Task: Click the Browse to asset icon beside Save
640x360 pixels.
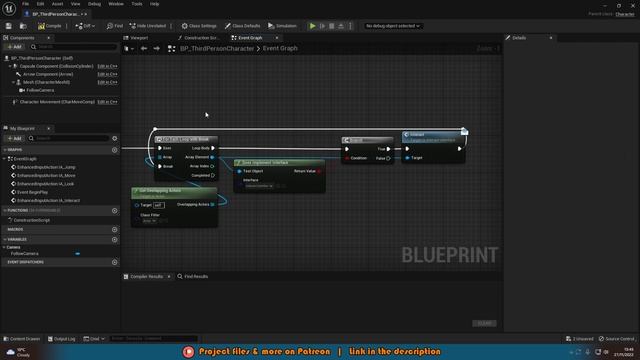Action: tap(23, 26)
